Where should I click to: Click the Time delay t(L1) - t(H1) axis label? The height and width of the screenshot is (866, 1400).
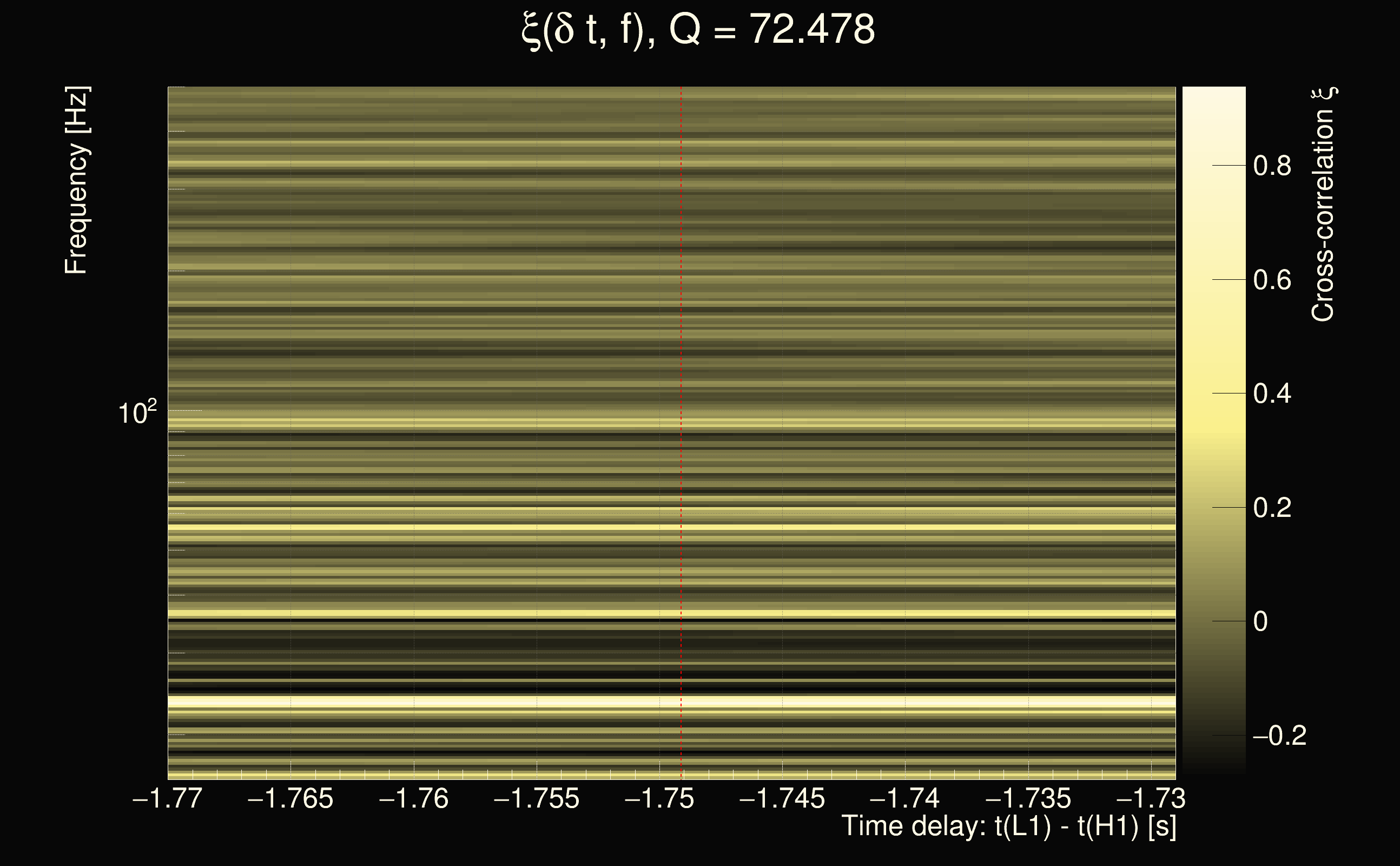1008,826
